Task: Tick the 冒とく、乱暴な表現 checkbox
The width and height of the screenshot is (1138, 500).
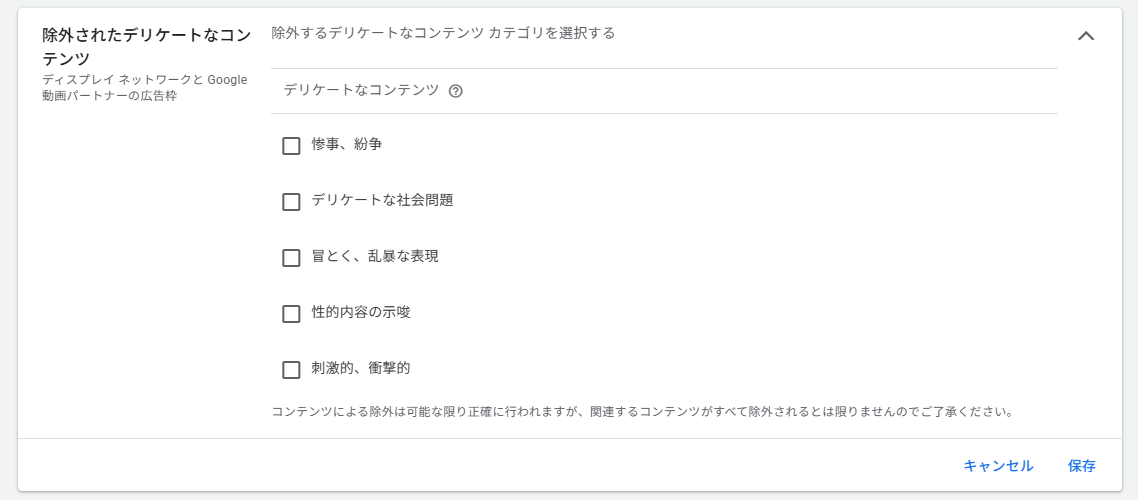Action: click(x=291, y=258)
